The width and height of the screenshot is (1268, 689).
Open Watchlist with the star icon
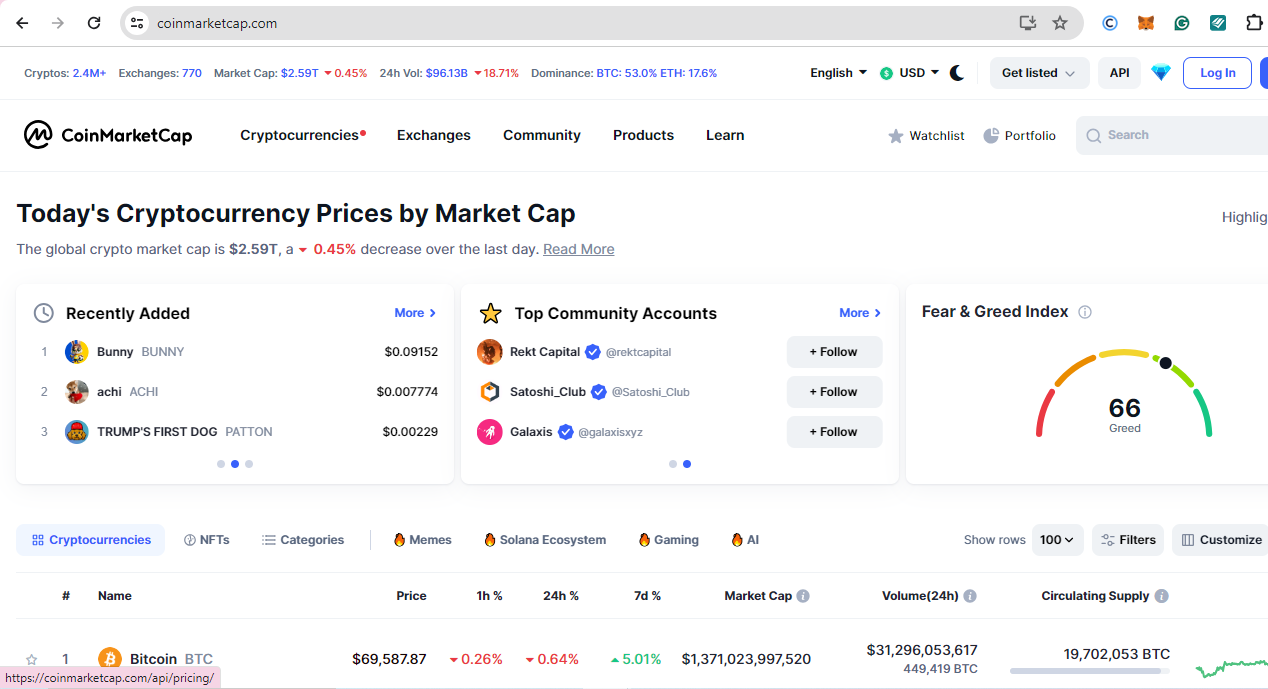pyautogui.click(x=926, y=136)
